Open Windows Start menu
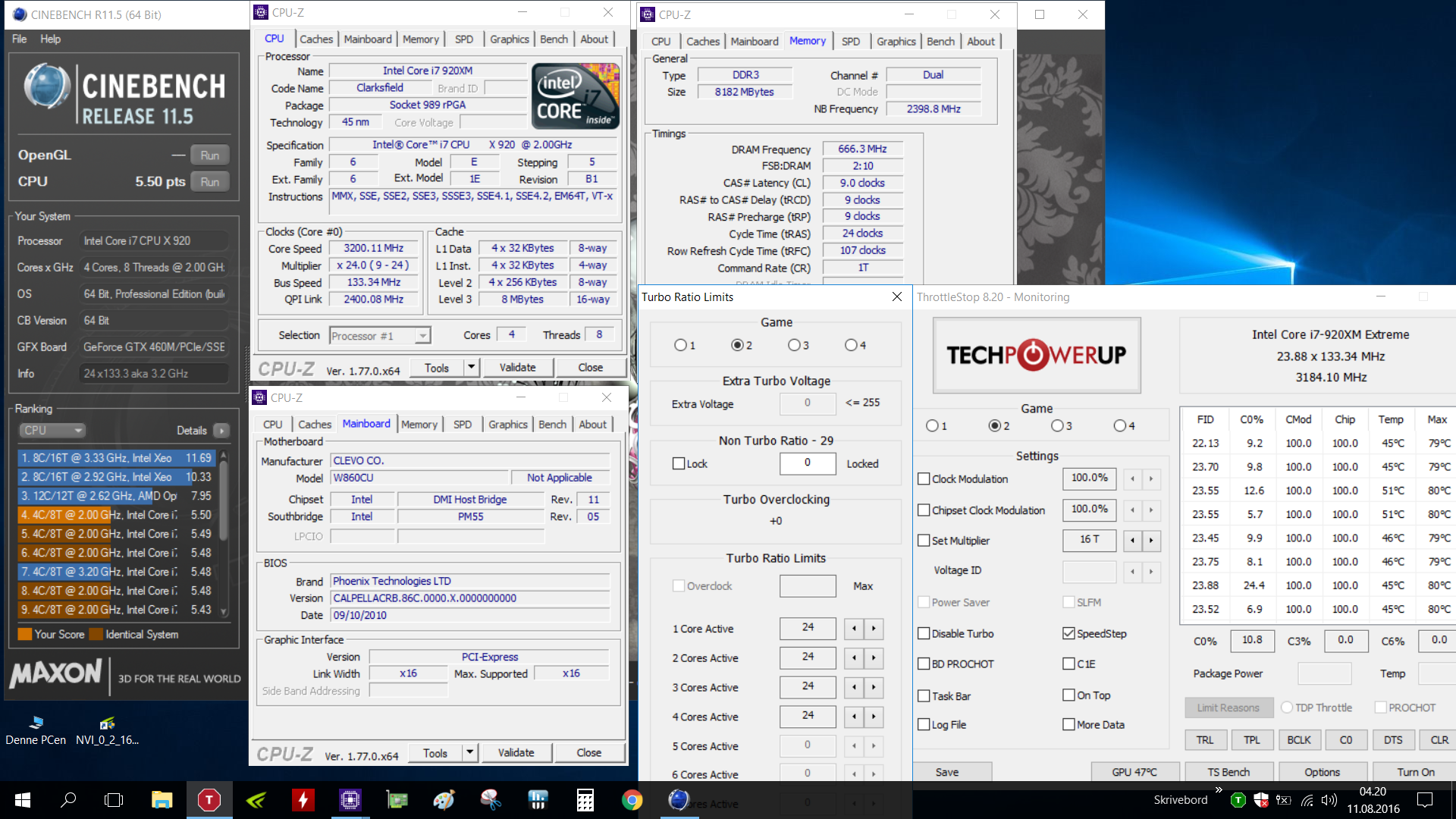This screenshot has width=1456, height=819. tap(23, 800)
